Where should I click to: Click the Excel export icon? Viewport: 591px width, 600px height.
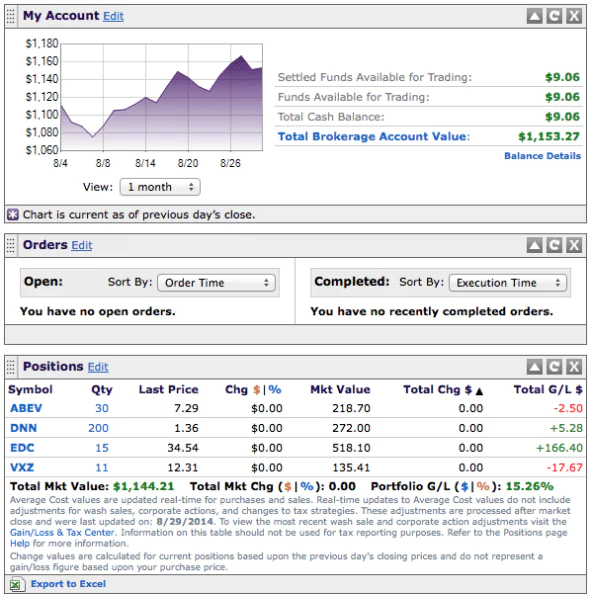(x=16, y=584)
